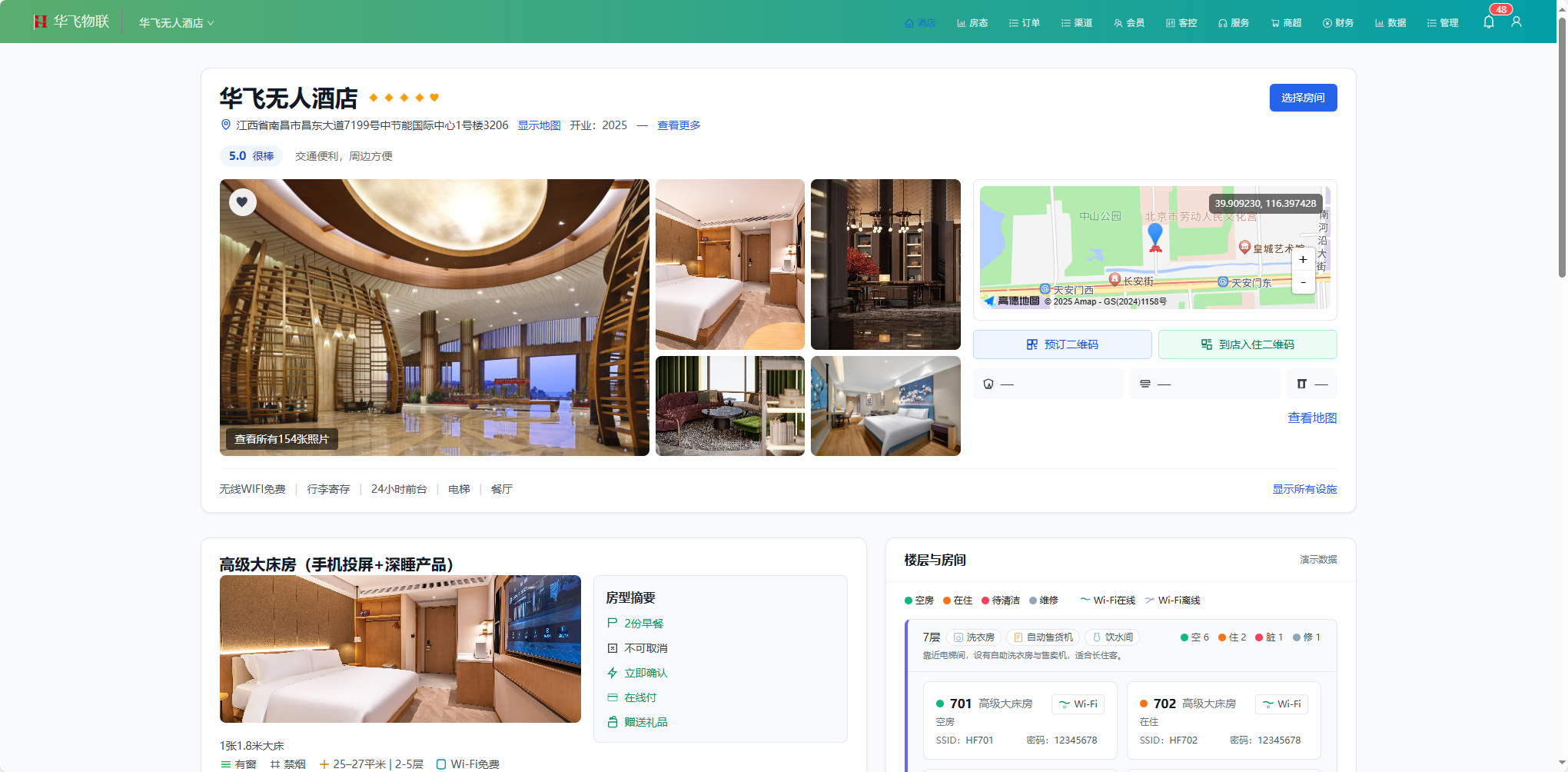Expand 查看更多 to see more hotel details

pos(679,125)
